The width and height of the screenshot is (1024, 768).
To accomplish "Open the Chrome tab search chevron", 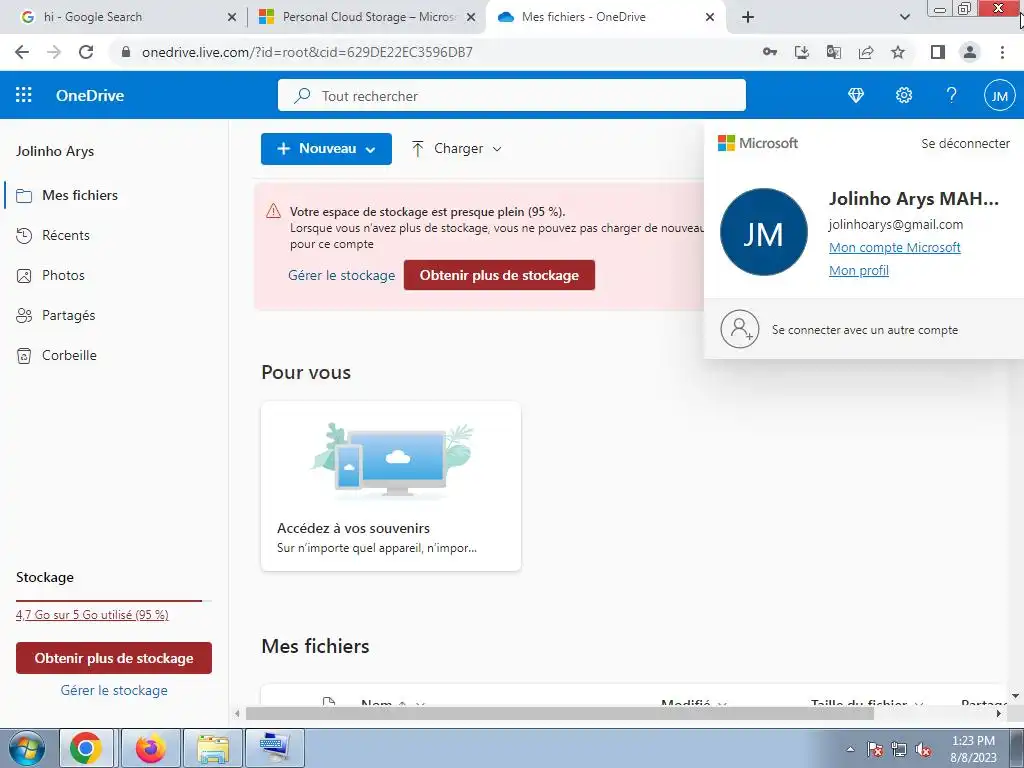I will click(904, 17).
